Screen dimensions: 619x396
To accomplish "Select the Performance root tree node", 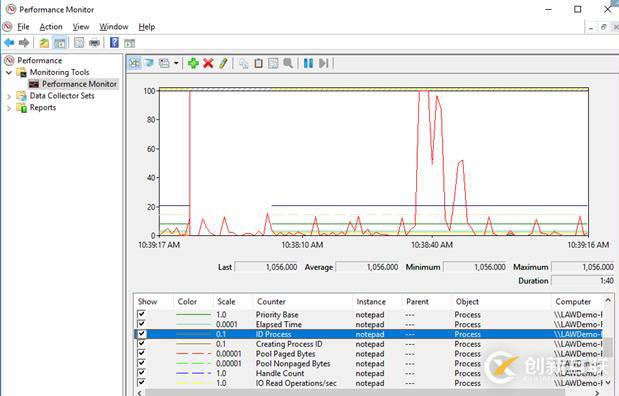I will click(x=39, y=60).
